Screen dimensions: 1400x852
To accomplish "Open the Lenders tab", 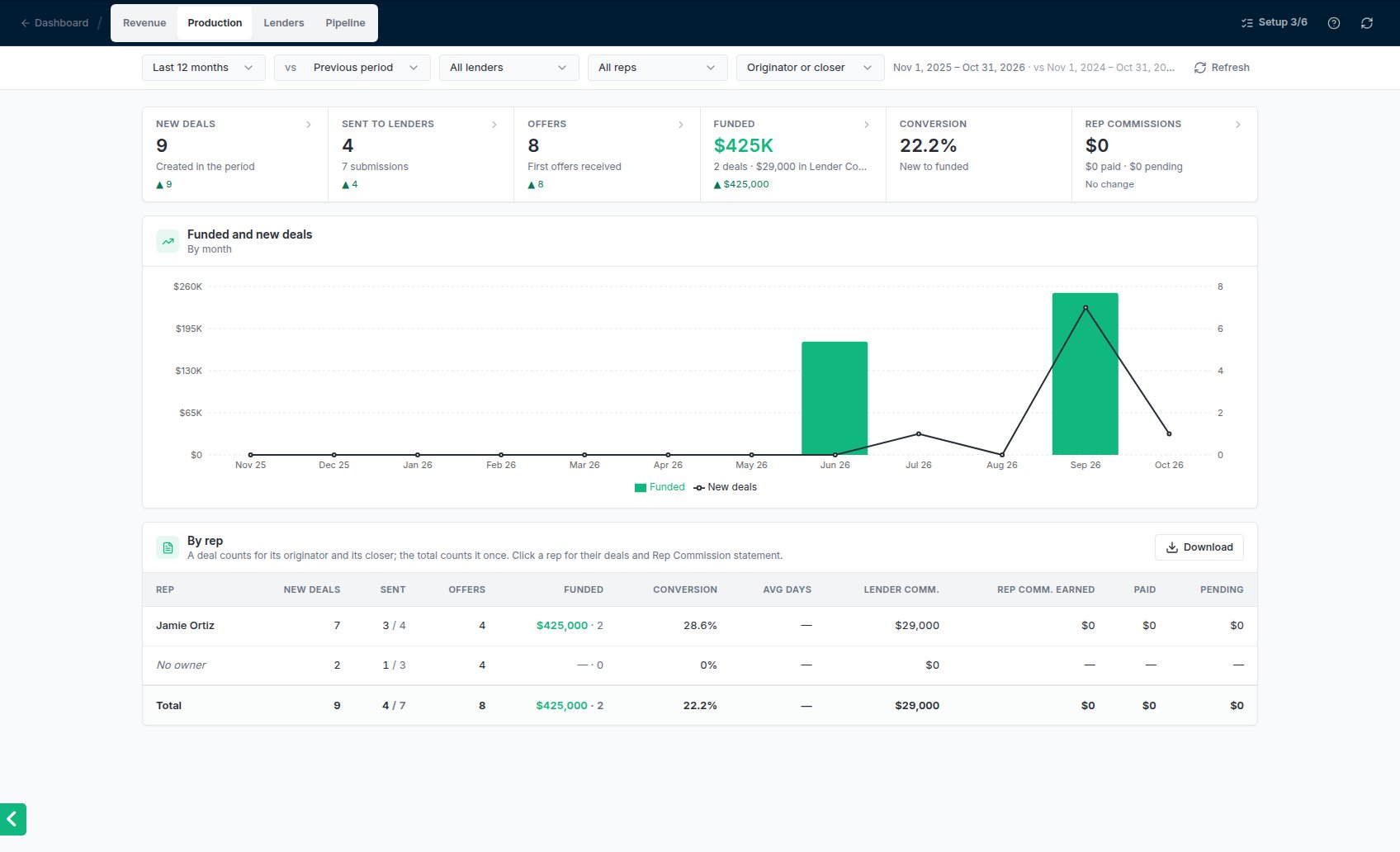I will coord(284,23).
